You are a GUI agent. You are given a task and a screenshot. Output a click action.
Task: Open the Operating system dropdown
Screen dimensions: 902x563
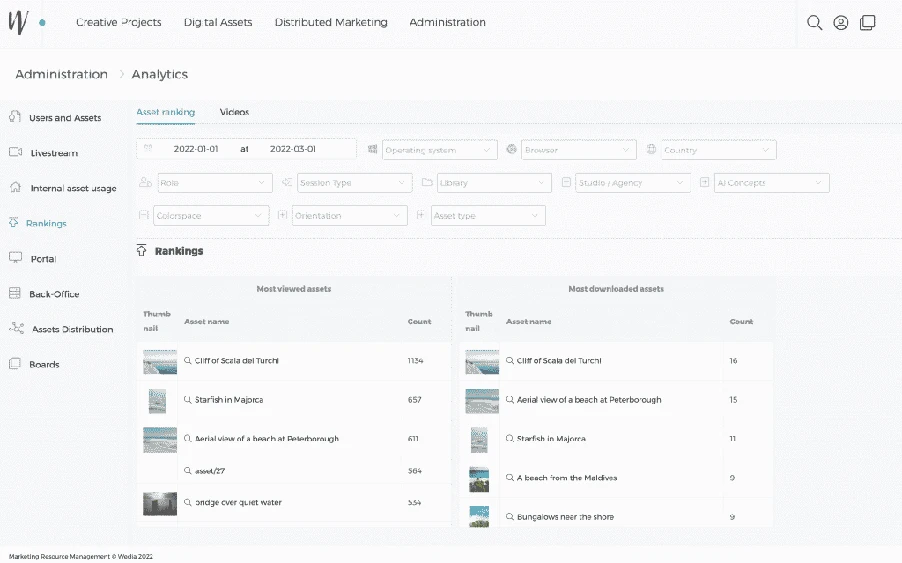point(439,150)
